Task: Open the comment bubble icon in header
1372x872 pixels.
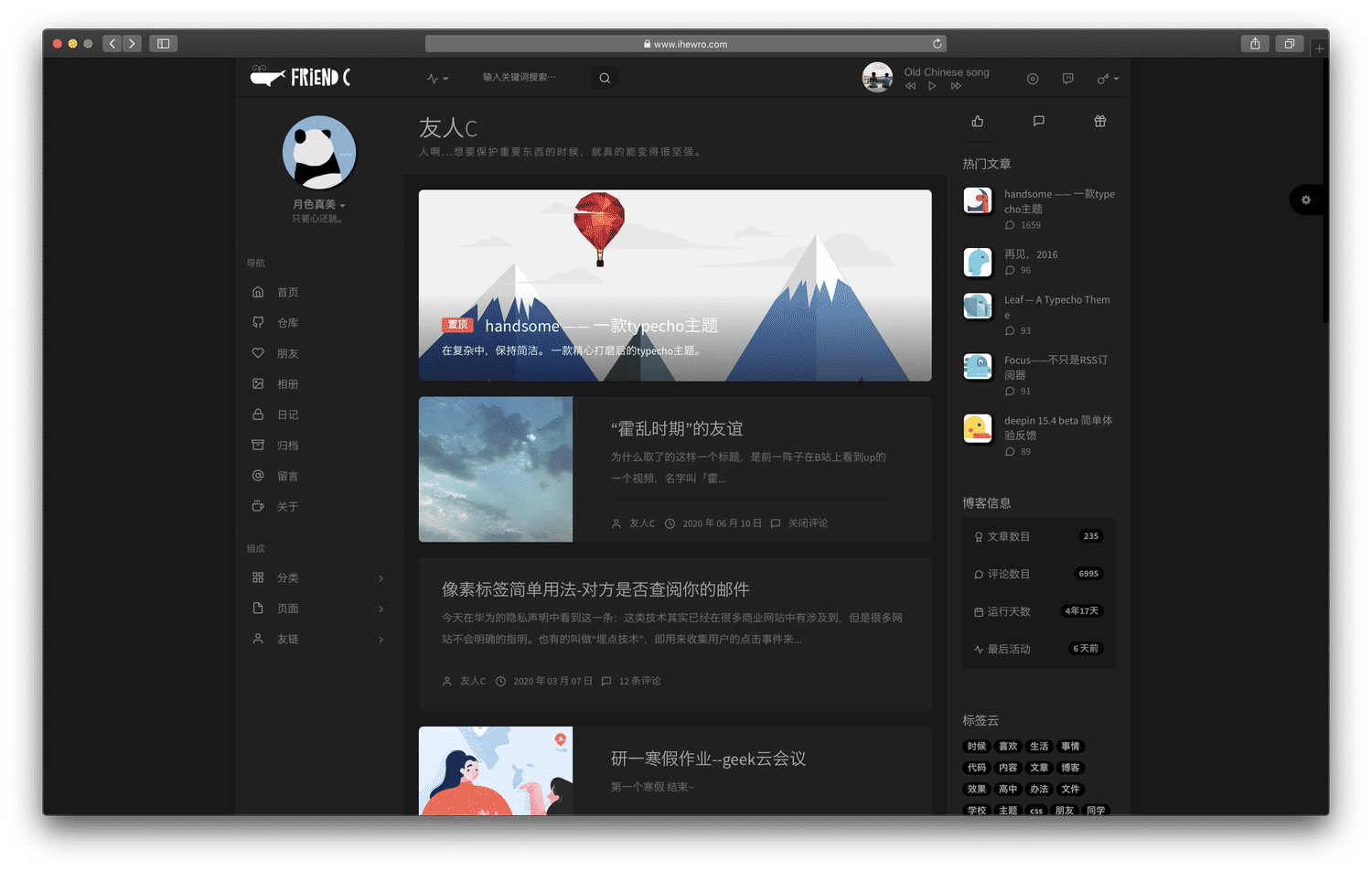Action: [x=1067, y=79]
